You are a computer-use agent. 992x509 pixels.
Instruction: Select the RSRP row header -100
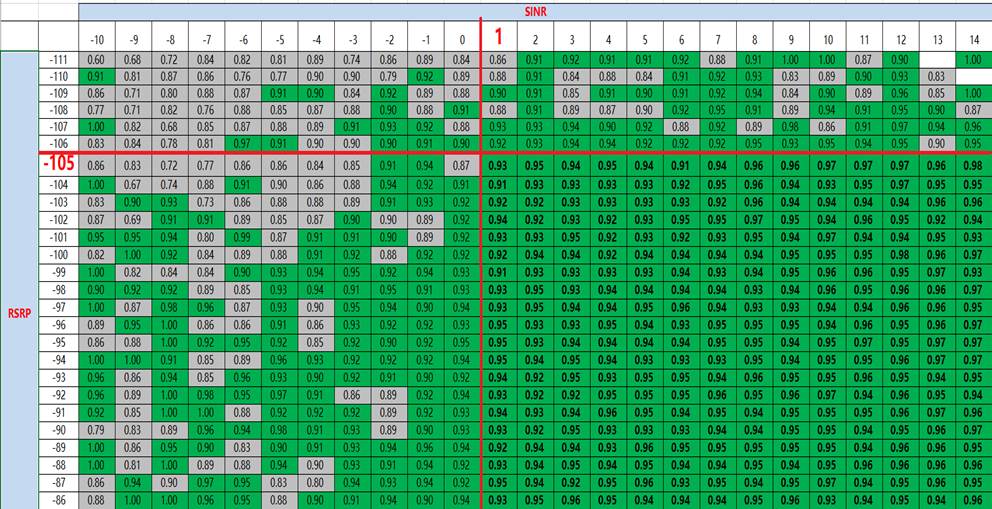pyautogui.click(x=59, y=256)
